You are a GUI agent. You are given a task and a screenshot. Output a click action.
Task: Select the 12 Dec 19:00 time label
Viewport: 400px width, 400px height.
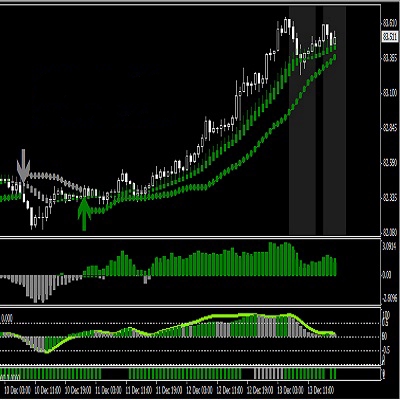(260, 389)
